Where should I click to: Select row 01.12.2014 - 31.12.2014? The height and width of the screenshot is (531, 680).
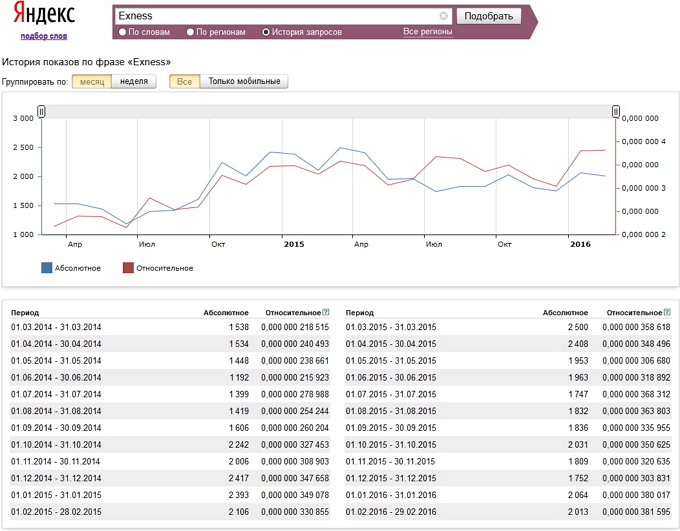click(x=170, y=478)
